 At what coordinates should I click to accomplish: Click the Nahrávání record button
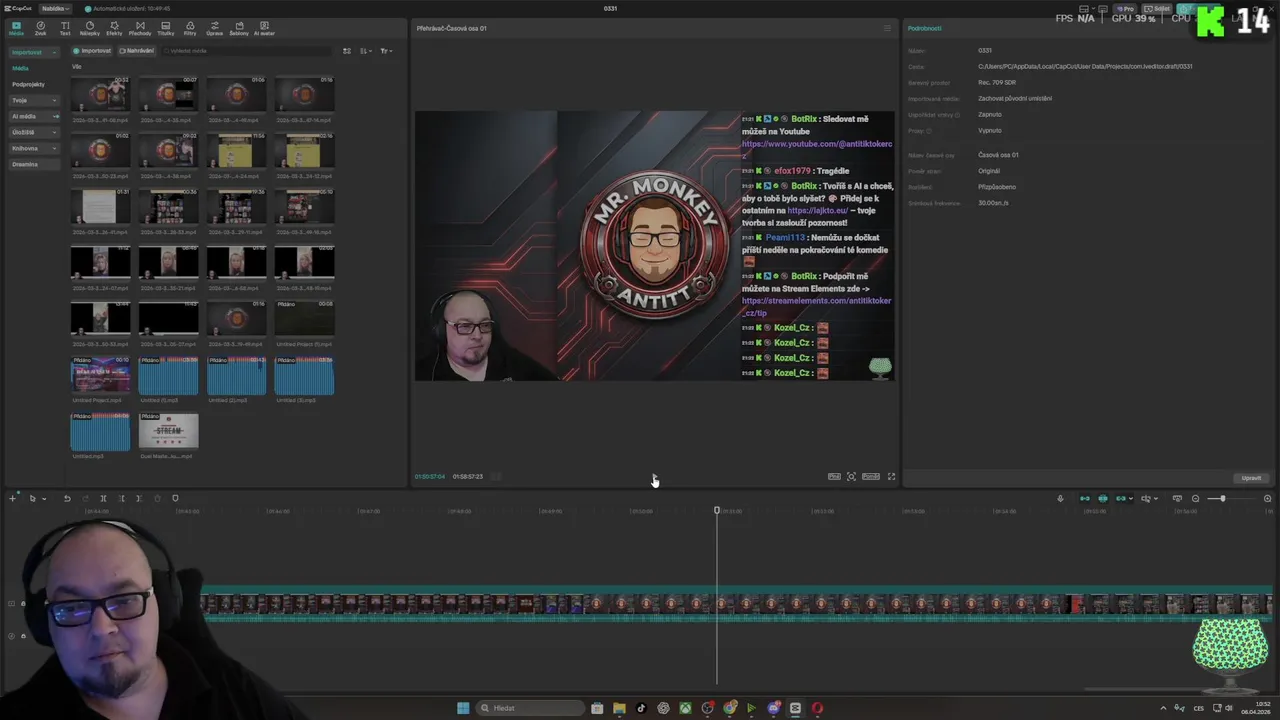point(137,51)
